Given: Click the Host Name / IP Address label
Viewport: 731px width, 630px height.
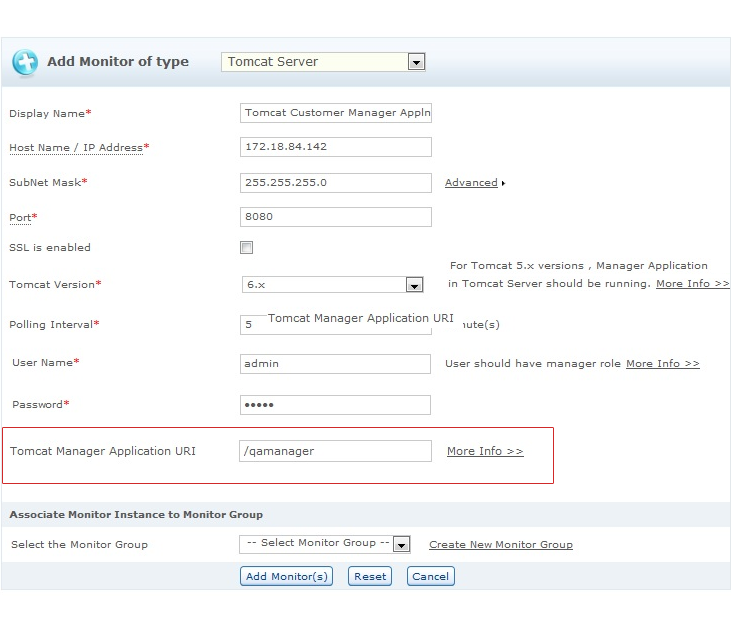Looking at the screenshot, I should (x=76, y=148).
